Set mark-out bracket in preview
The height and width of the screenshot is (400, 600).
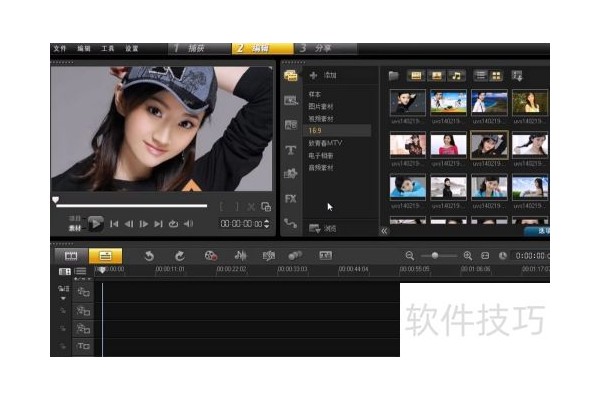(237, 207)
